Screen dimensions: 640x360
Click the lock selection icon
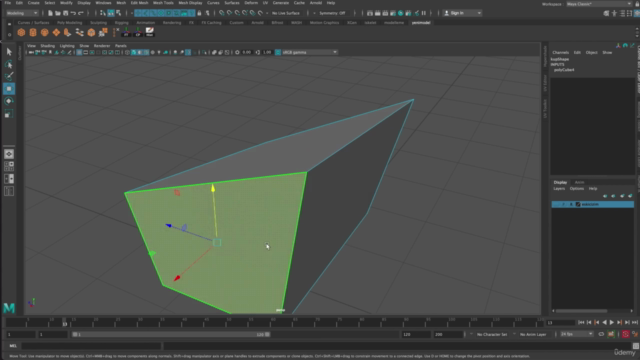(x=199, y=13)
